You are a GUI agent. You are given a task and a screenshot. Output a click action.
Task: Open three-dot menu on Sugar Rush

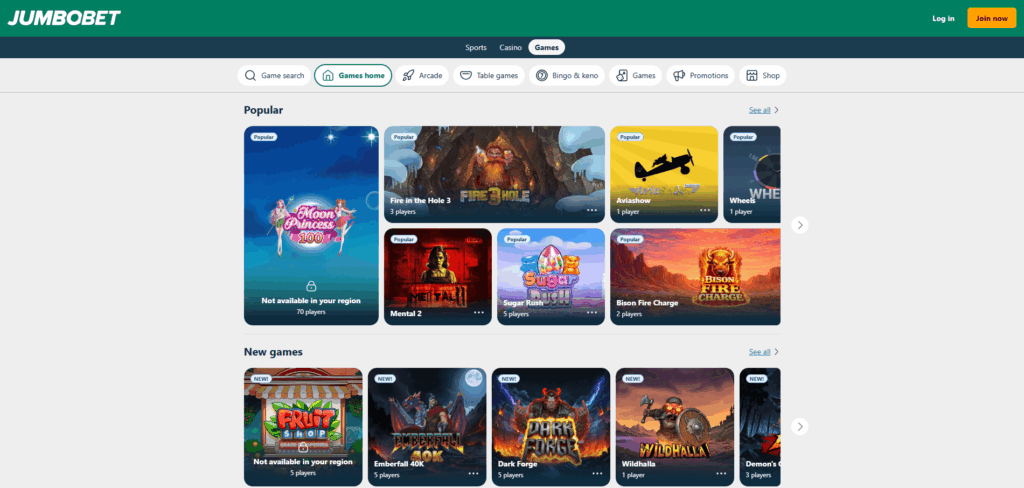[x=592, y=312]
